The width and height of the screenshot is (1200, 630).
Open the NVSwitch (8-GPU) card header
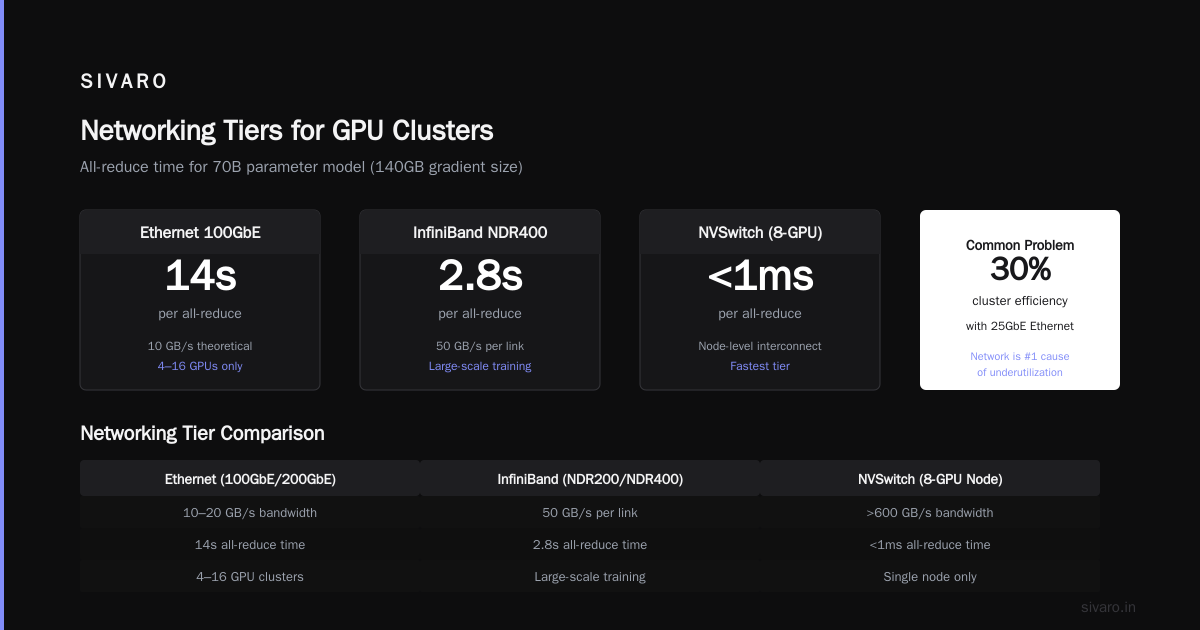coord(760,232)
